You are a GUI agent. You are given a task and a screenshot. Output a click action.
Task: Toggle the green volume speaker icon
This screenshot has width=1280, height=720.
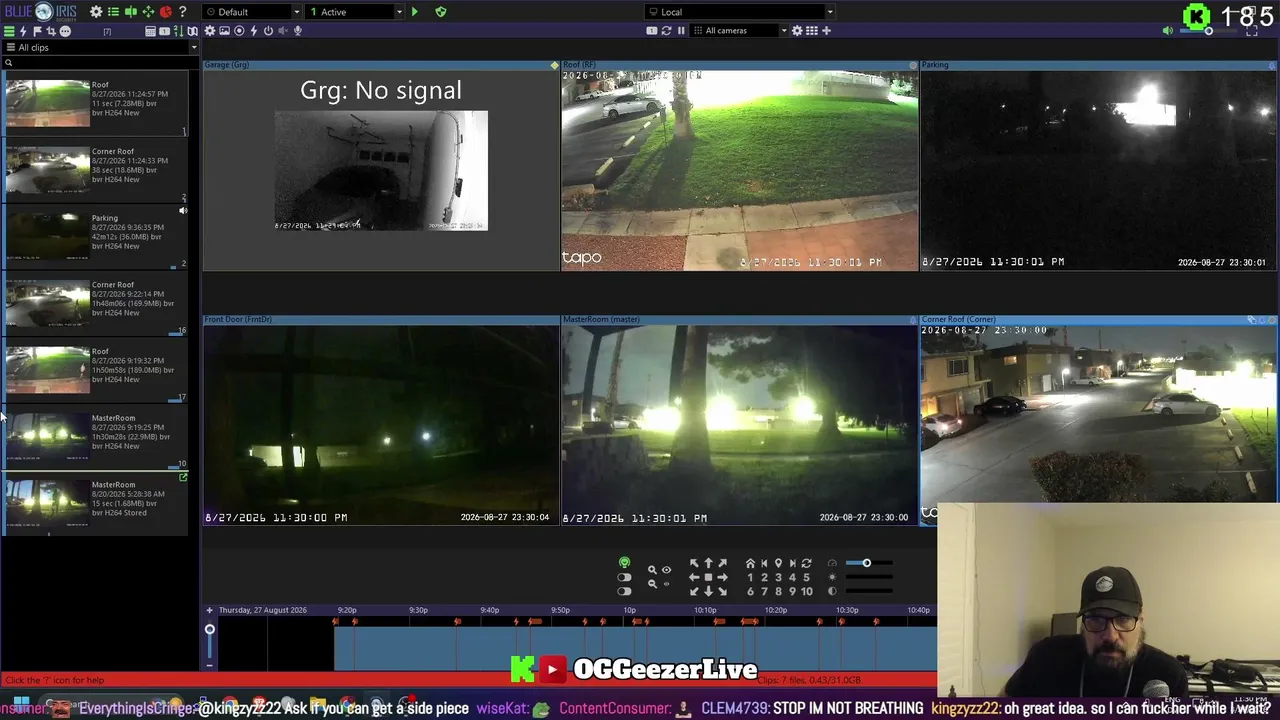[1168, 31]
